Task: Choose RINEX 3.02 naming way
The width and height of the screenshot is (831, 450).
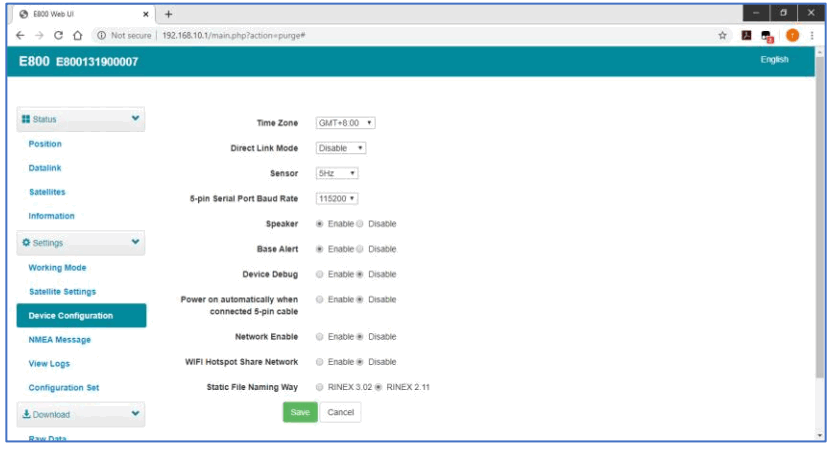Action: click(320, 387)
